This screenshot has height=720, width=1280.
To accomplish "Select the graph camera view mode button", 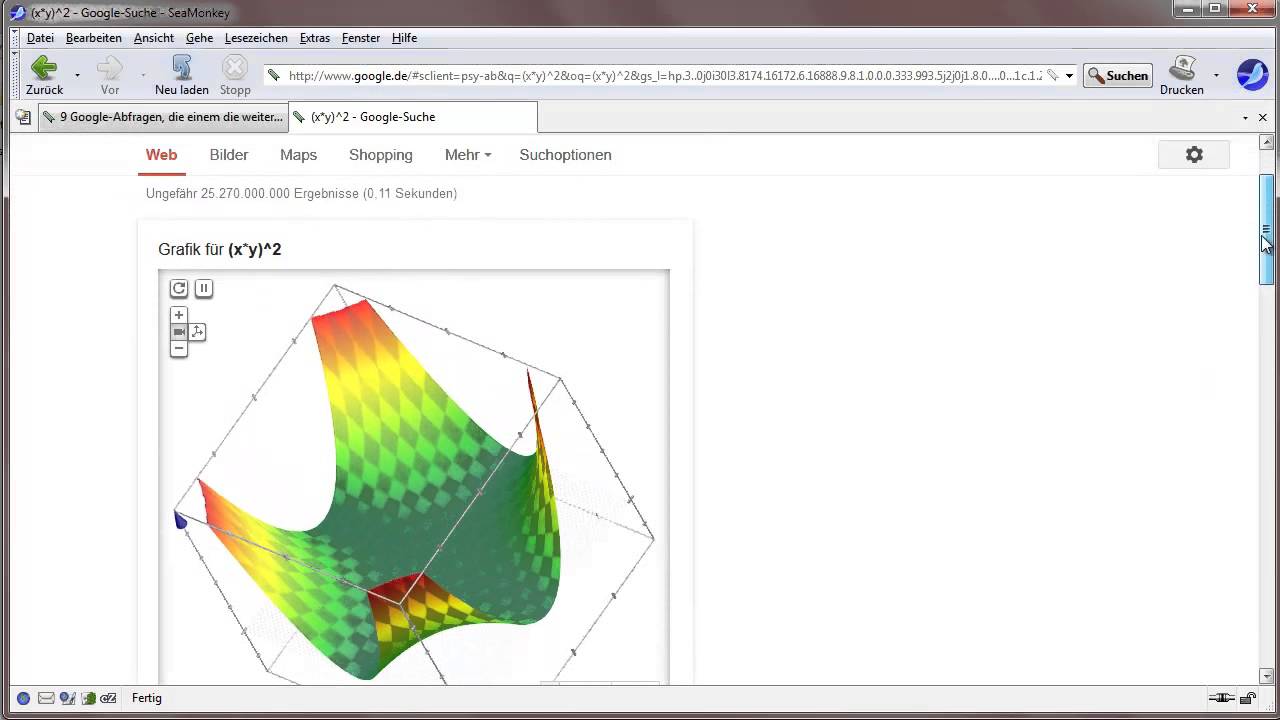I will tap(179, 332).
